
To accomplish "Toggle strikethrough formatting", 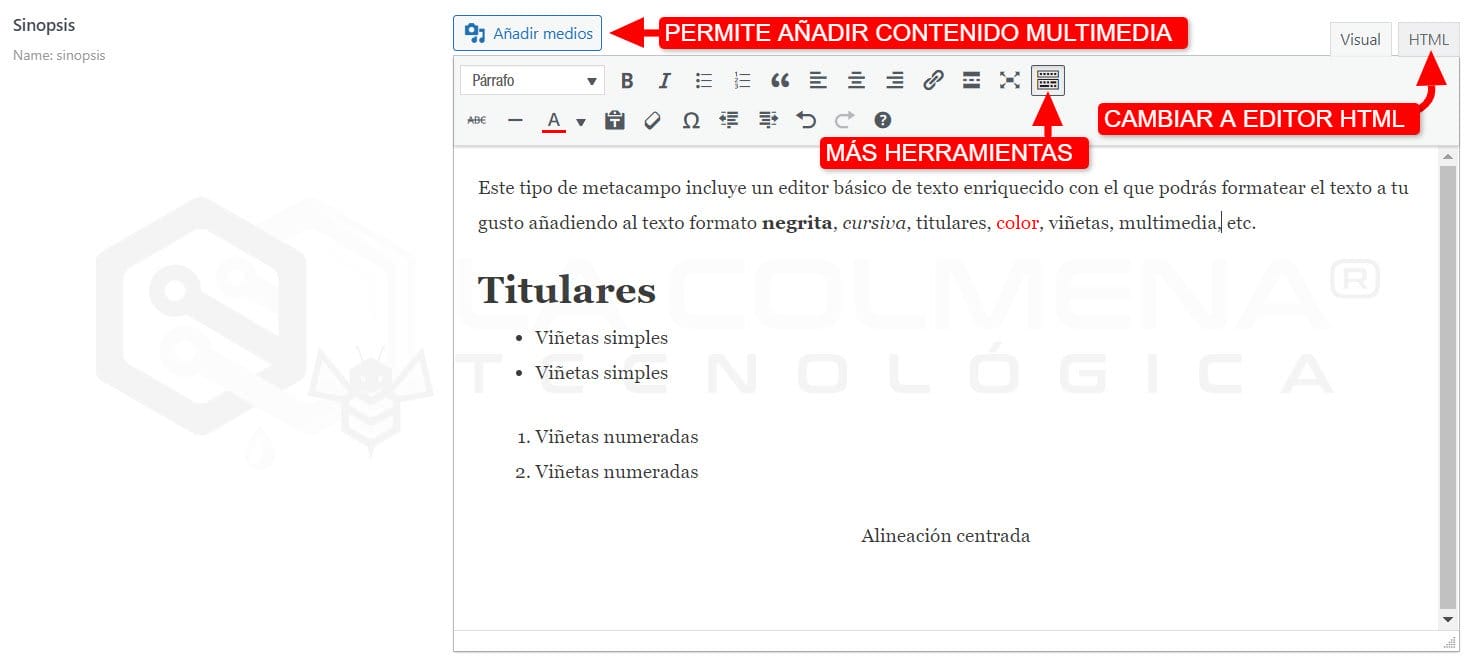I will [x=477, y=121].
